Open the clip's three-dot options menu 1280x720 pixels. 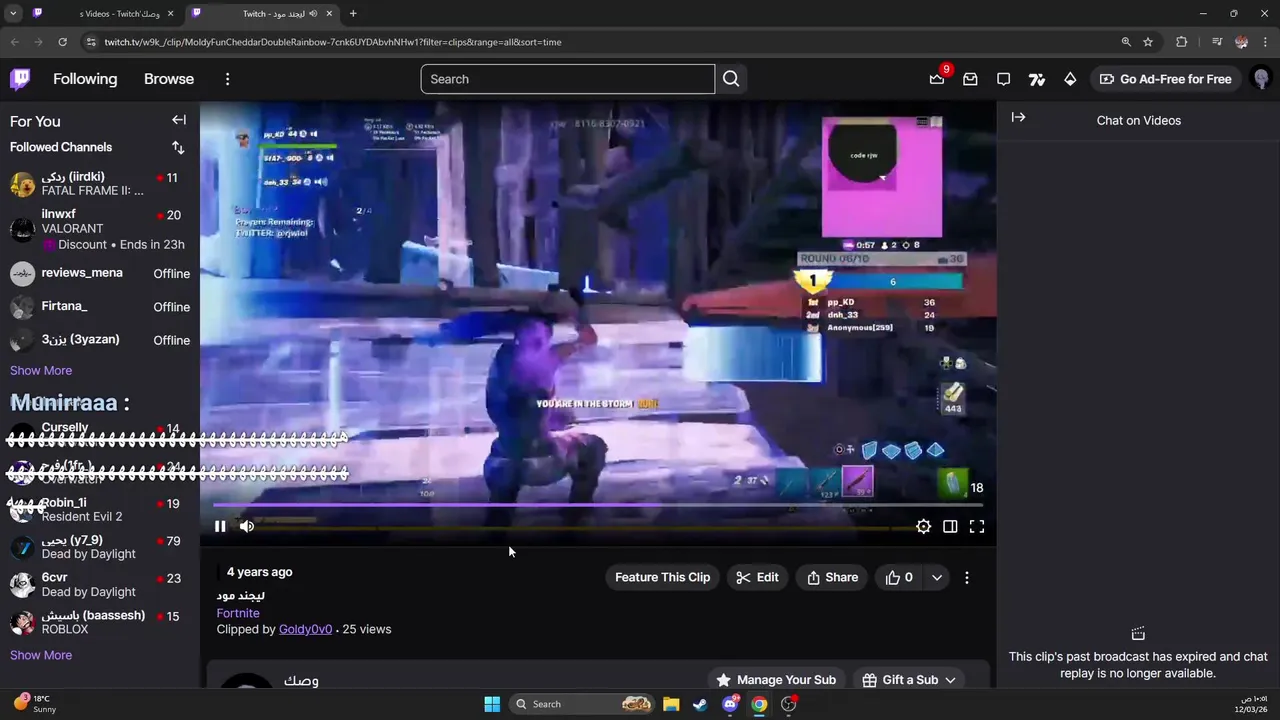click(x=966, y=577)
